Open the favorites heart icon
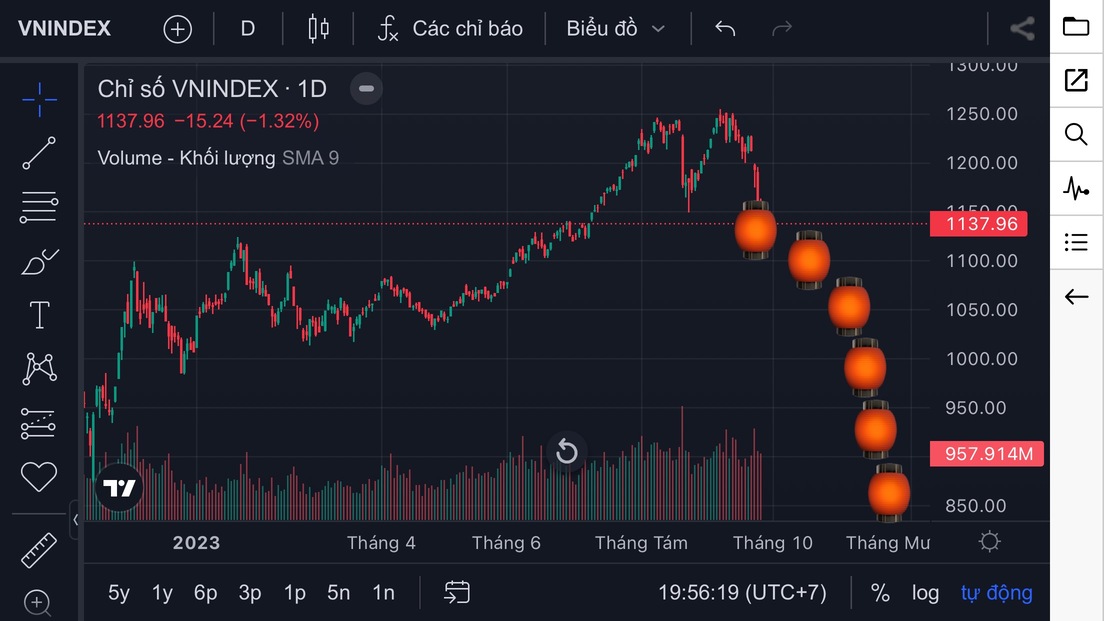 [39, 477]
